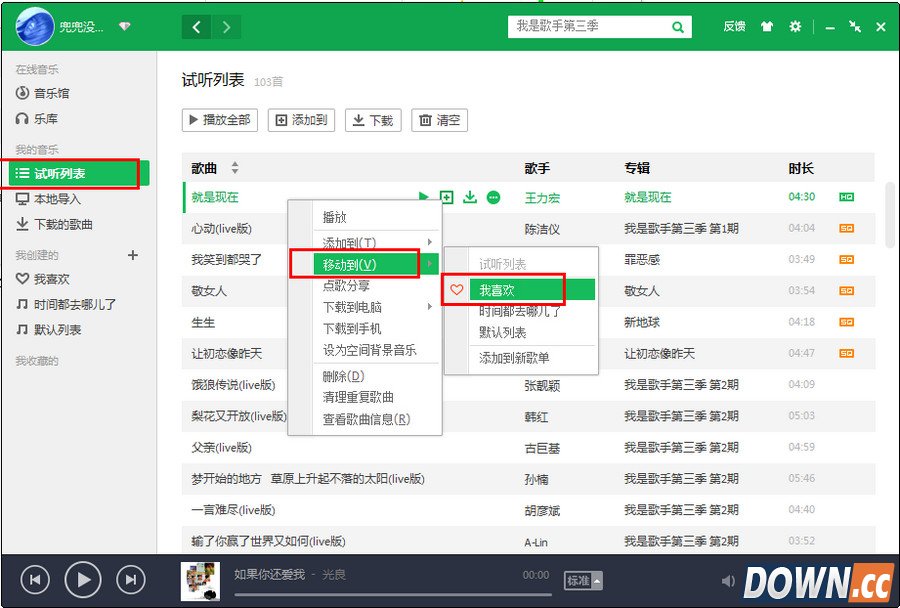The height and width of the screenshot is (608, 900).
Task: Play the current song 如果你还爱我
Action: click(83, 579)
